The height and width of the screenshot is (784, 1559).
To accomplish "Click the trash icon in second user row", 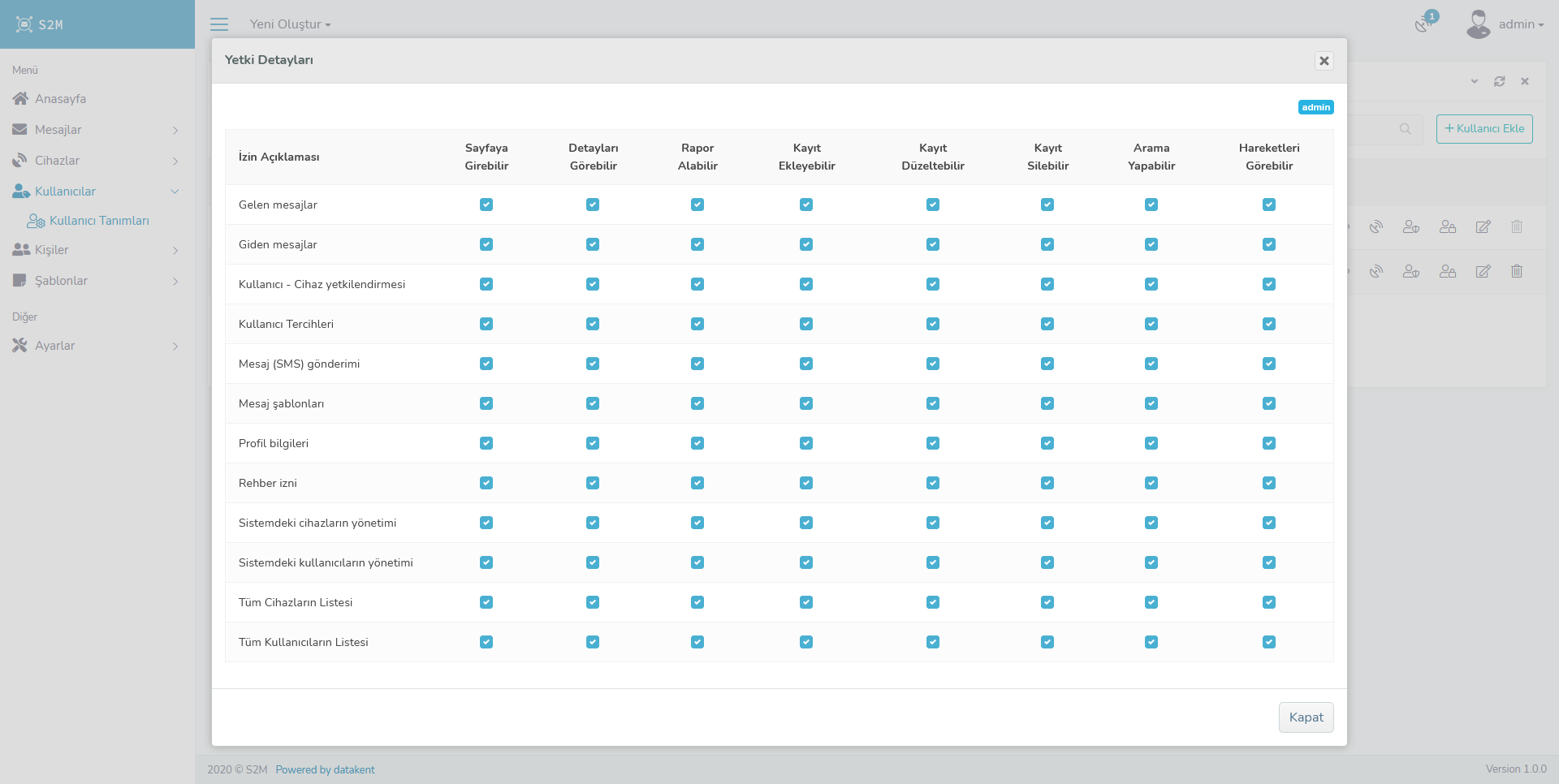I will click(1516, 271).
